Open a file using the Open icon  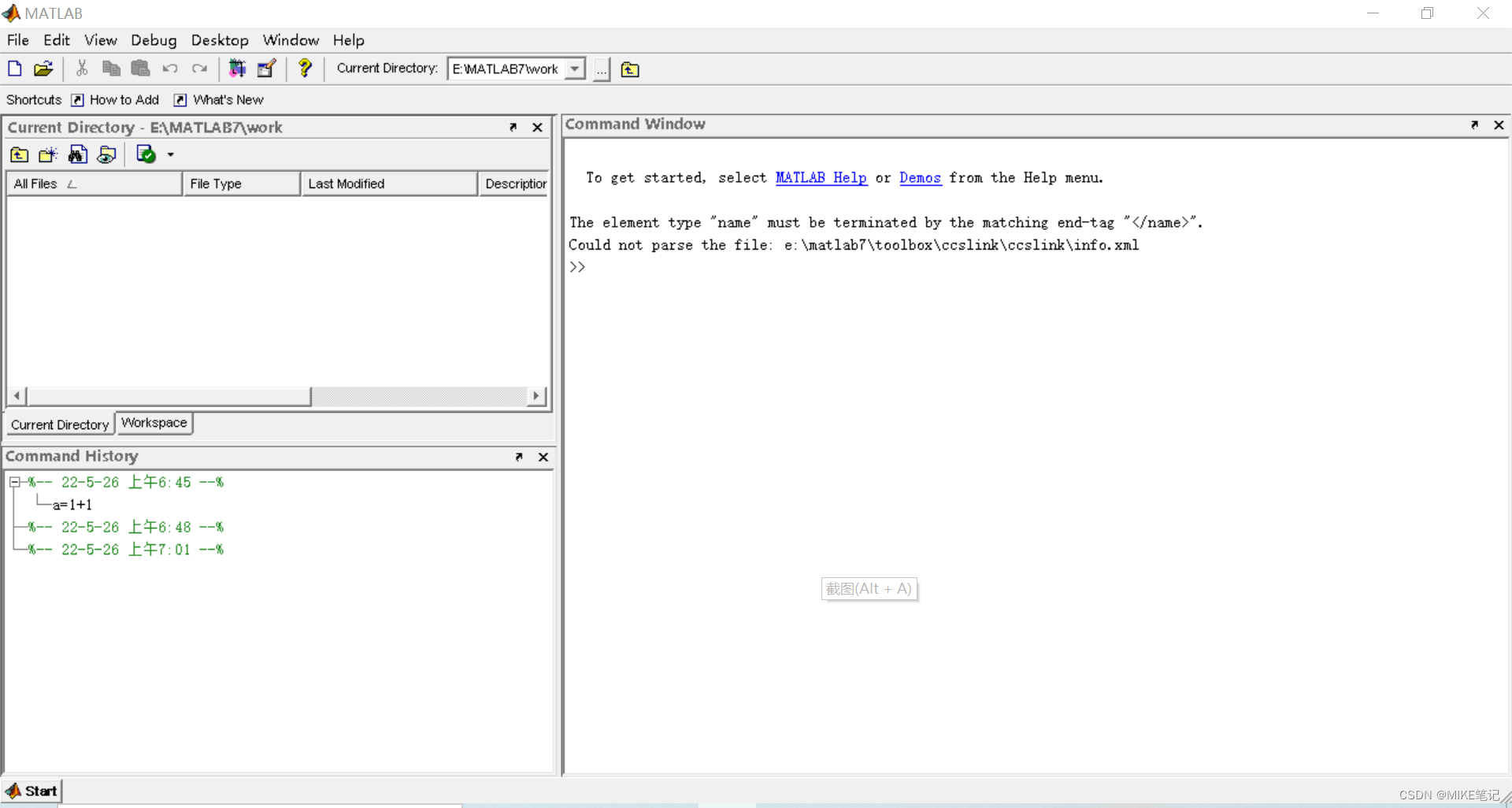click(x=43, y=69)
